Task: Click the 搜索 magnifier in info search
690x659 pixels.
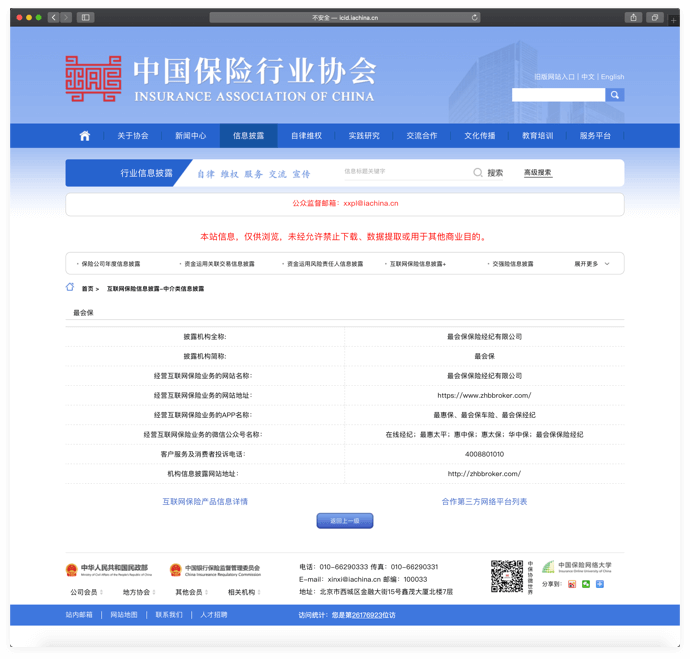Action: click(x=478, y=173)
